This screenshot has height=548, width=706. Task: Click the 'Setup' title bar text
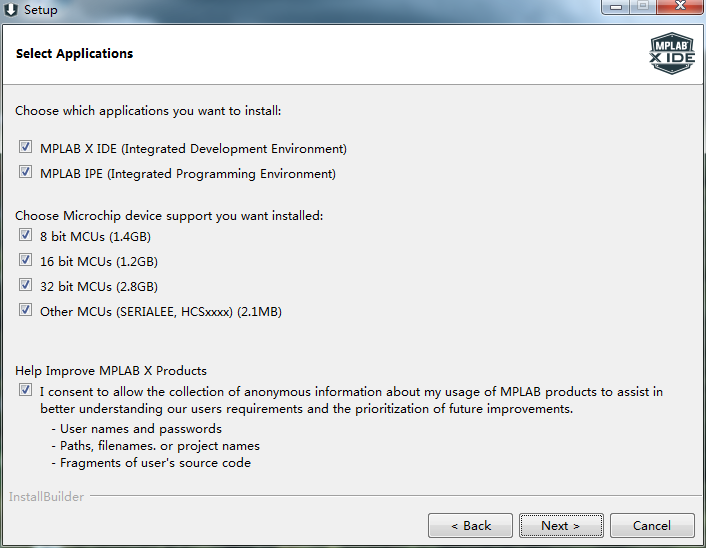41,10
